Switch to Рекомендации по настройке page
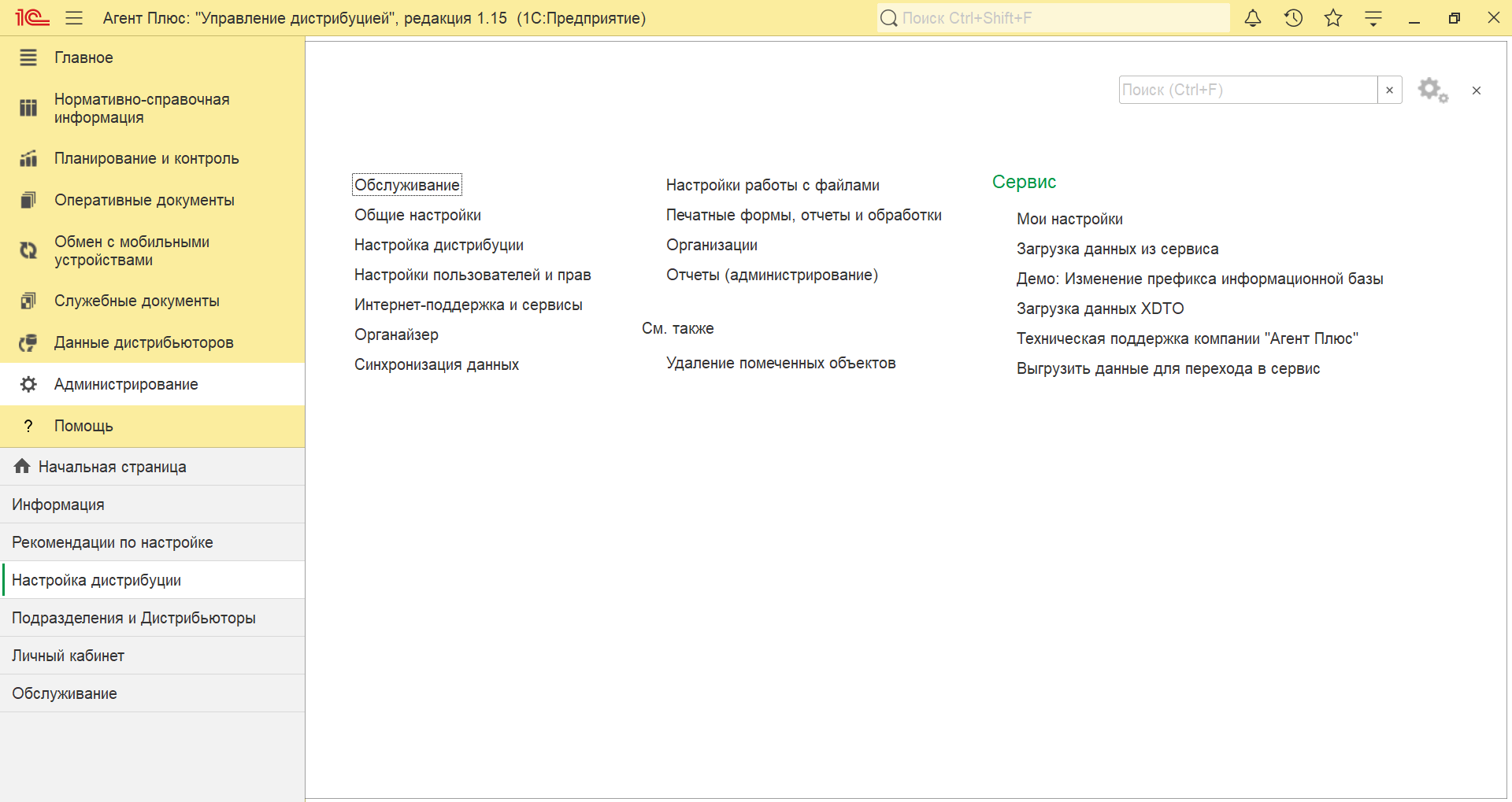The width and height of the screenshot is (1512, 802). click(152, 542)
